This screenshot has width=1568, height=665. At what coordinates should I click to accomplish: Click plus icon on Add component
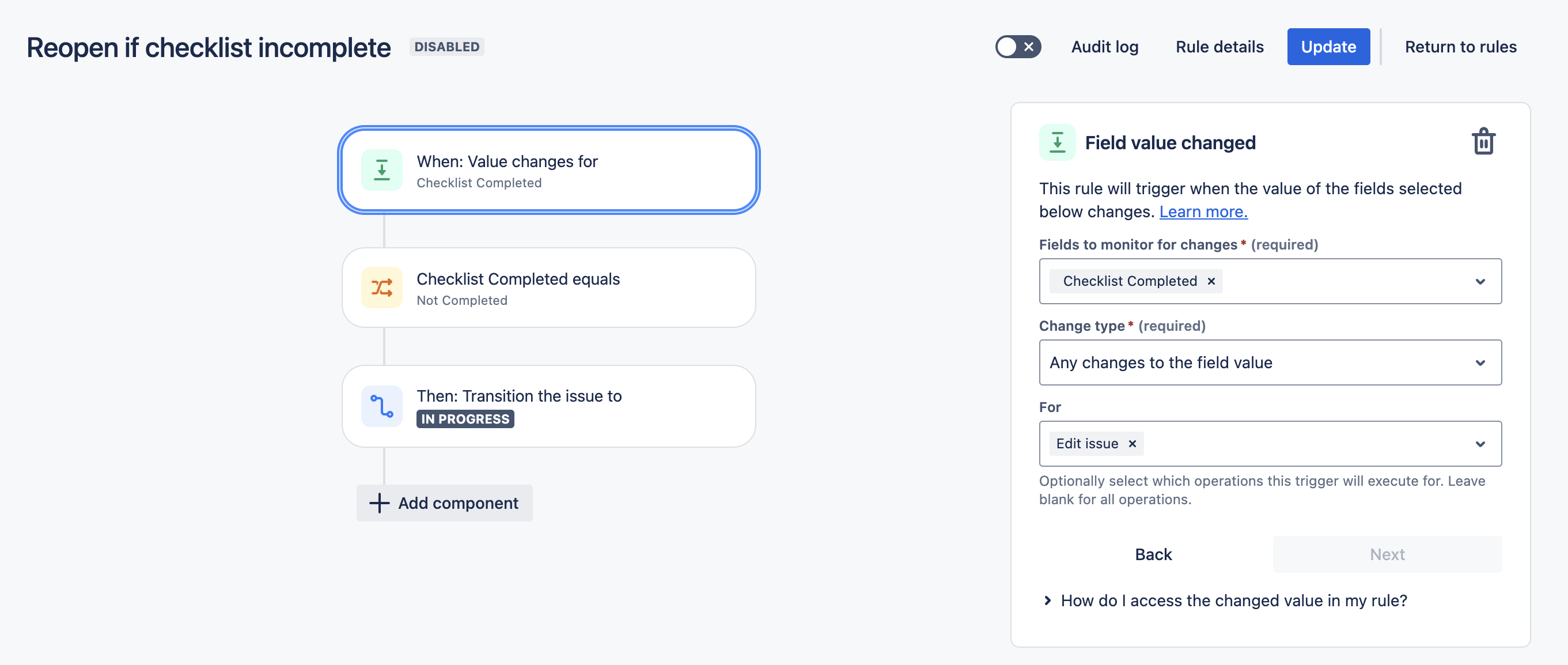(379, 503)
